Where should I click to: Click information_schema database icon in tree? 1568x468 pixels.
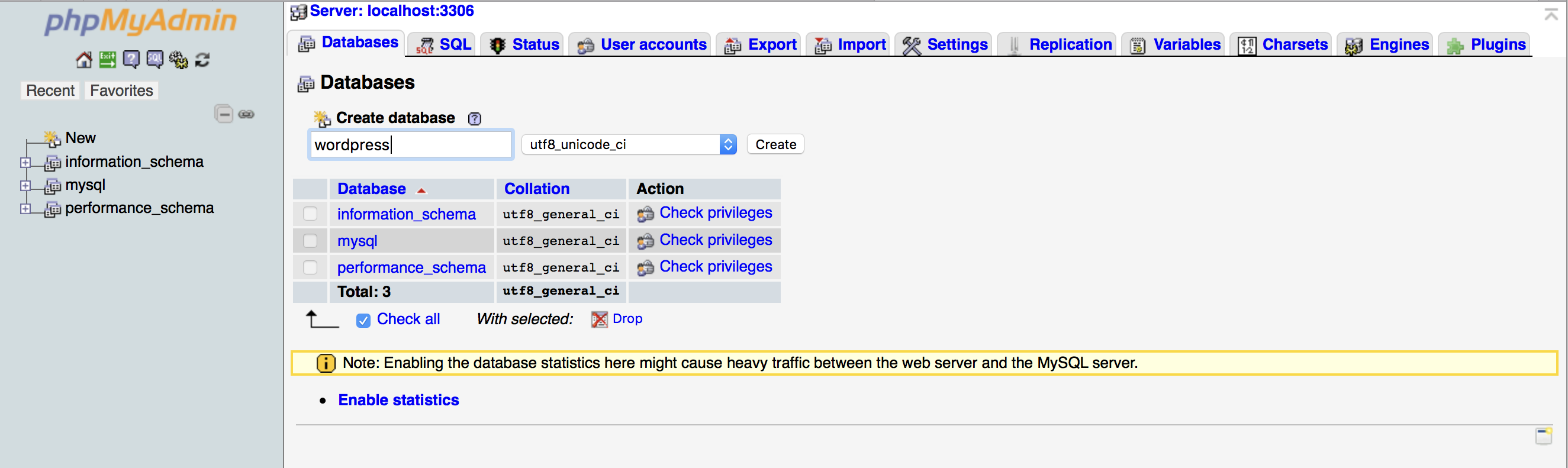tap(53, 163)
